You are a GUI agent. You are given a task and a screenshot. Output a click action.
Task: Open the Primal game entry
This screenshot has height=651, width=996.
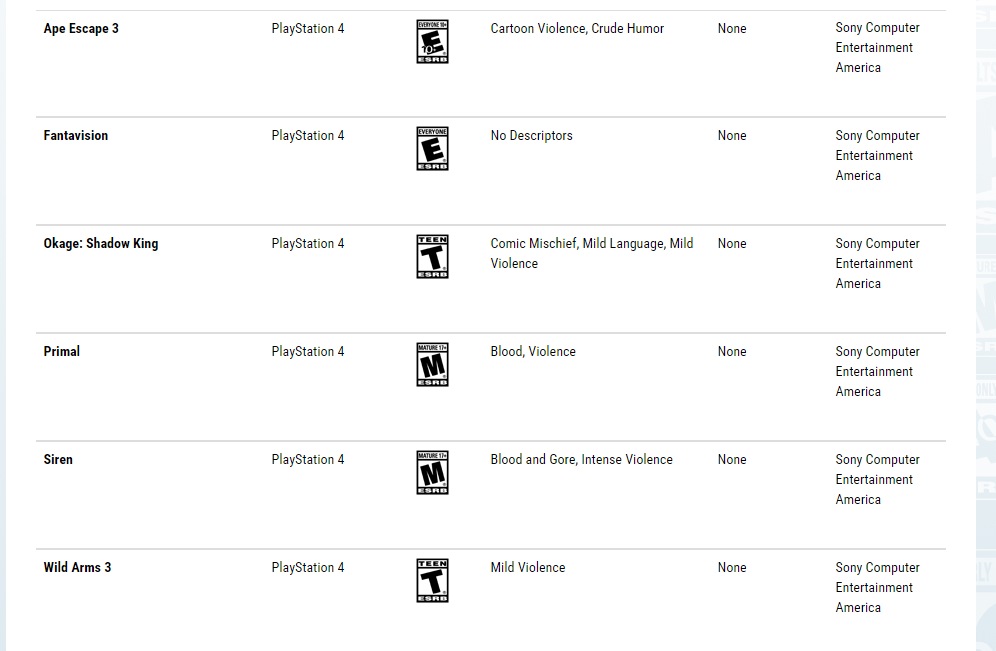click(62, 352)
